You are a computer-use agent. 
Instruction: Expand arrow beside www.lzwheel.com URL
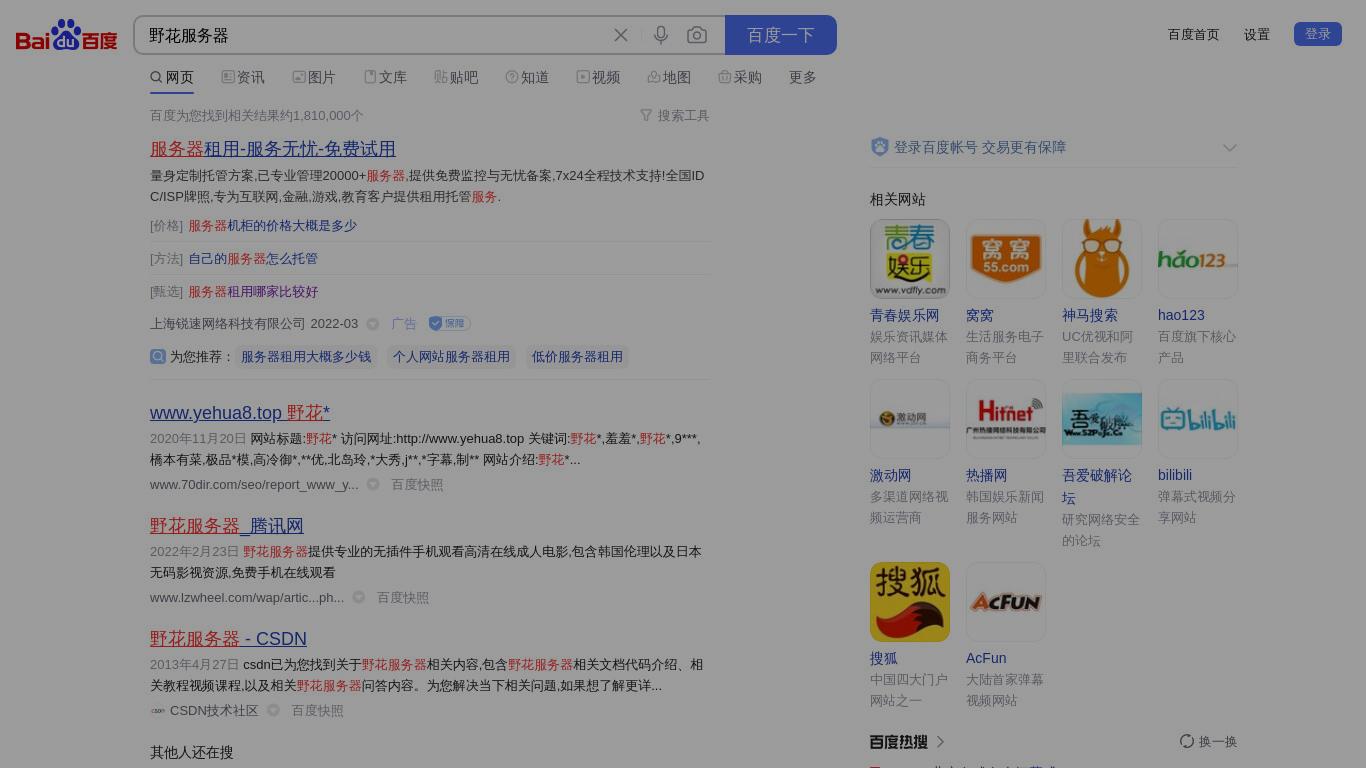[359, 598]
